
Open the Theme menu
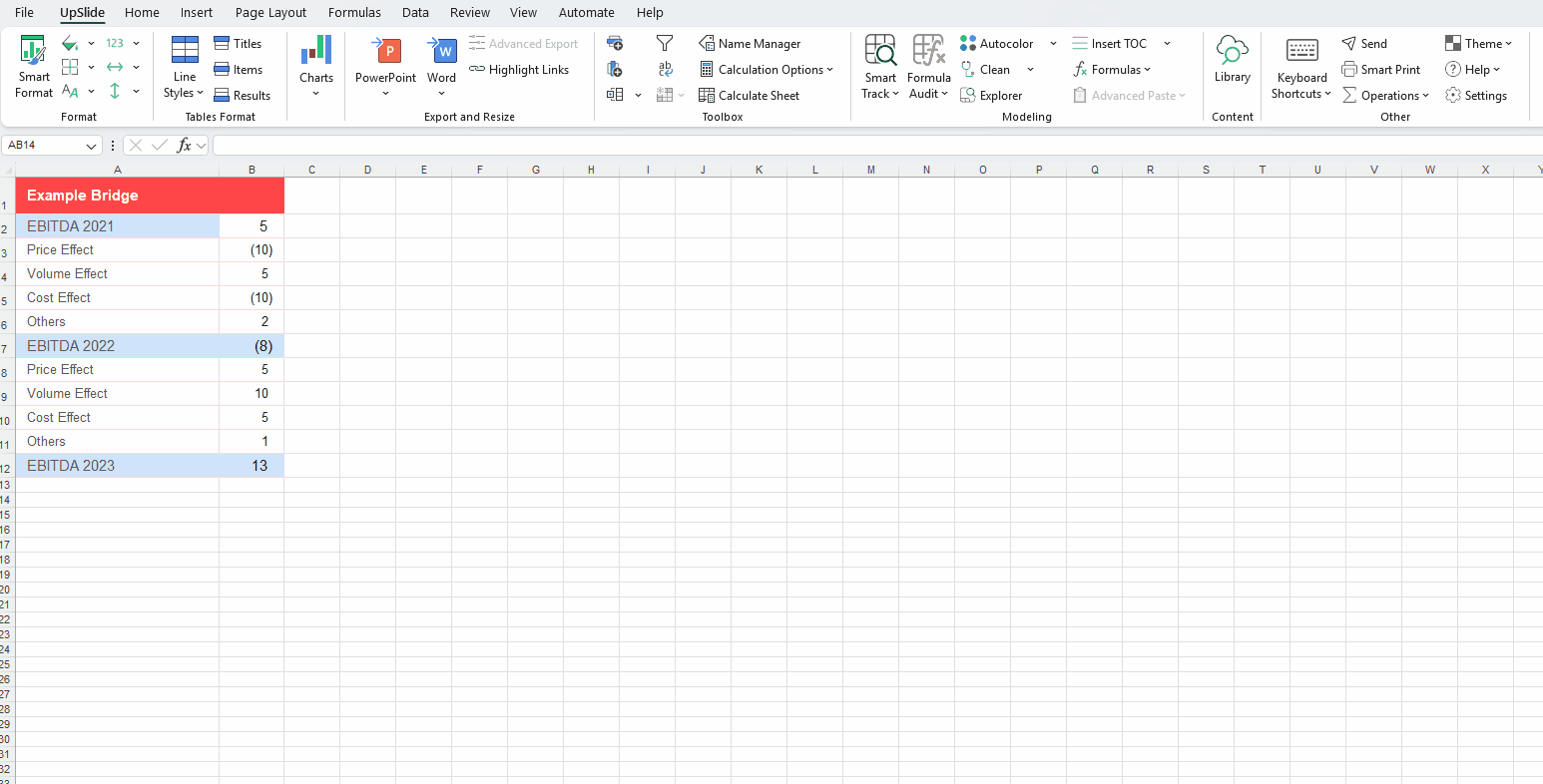(x=1478, y=44)
